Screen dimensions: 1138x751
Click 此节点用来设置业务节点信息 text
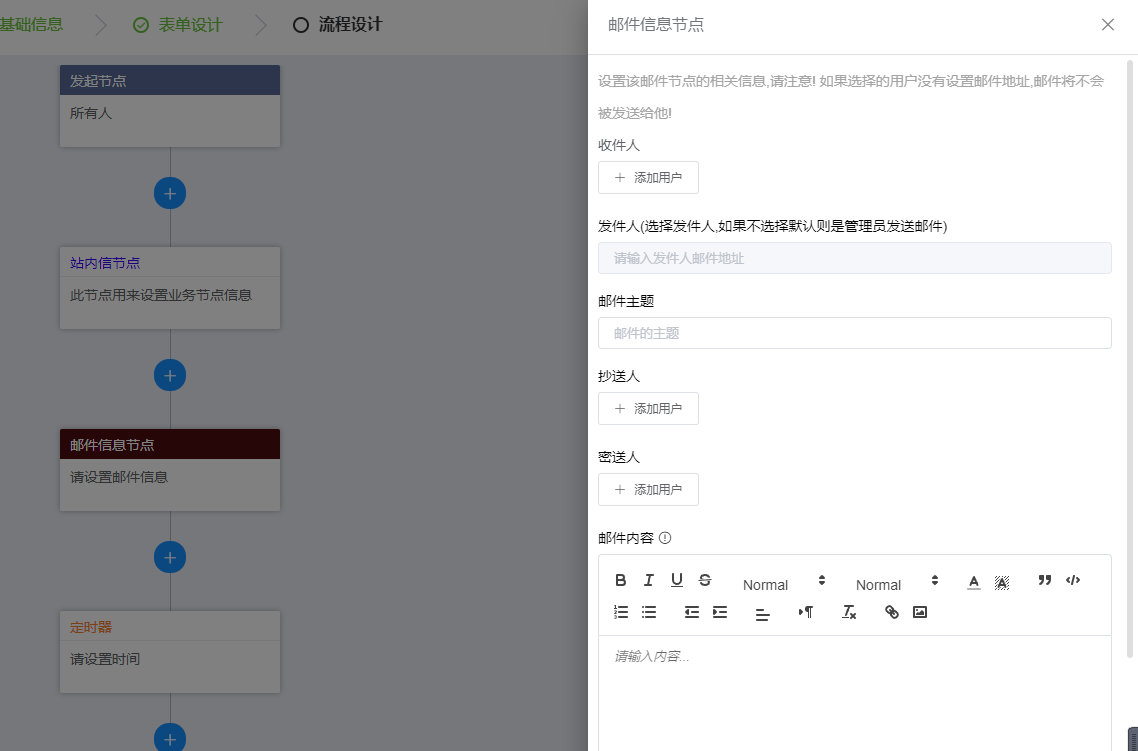161,295
